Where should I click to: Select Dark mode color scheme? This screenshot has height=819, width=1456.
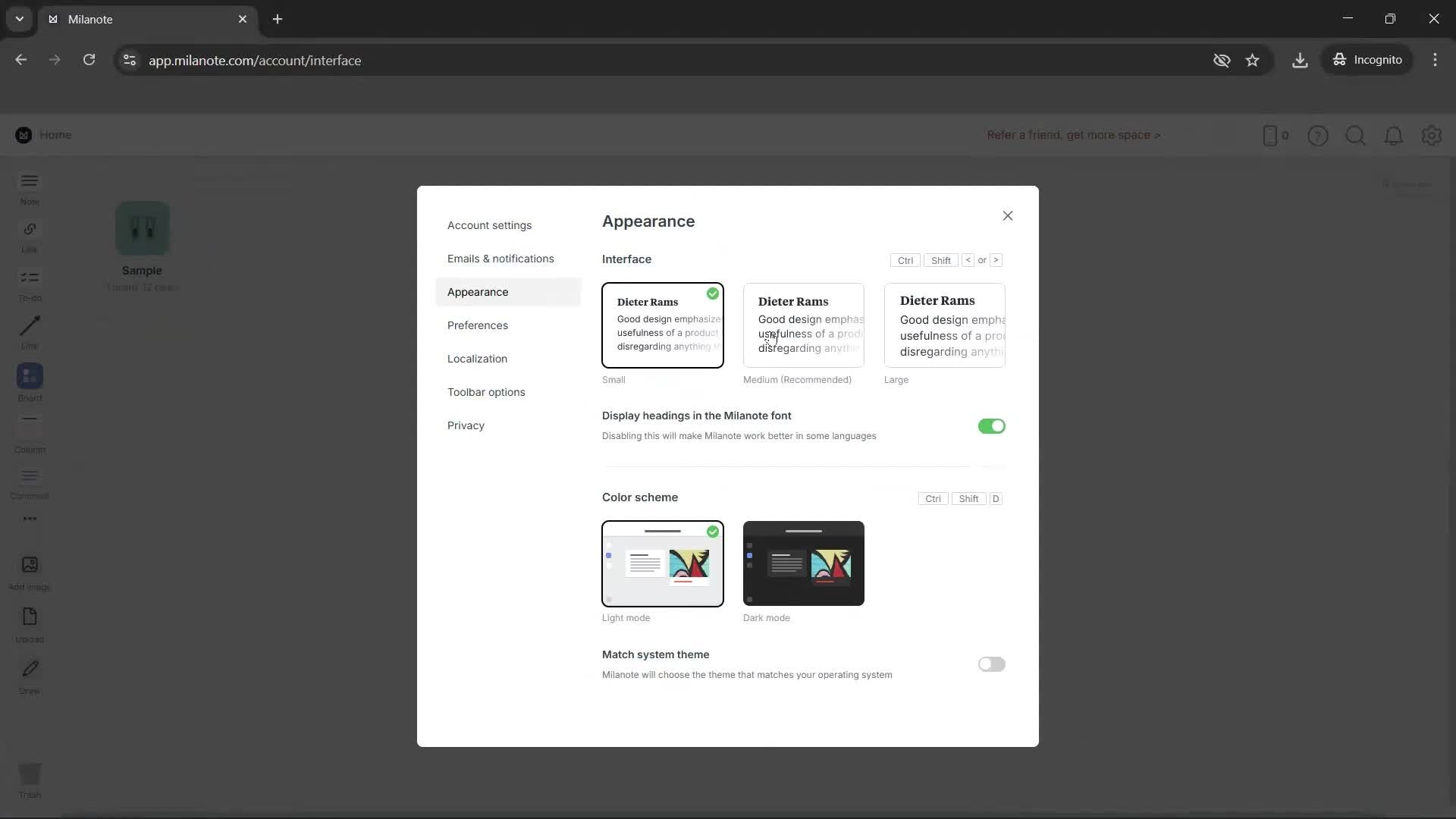click(803, 563)
